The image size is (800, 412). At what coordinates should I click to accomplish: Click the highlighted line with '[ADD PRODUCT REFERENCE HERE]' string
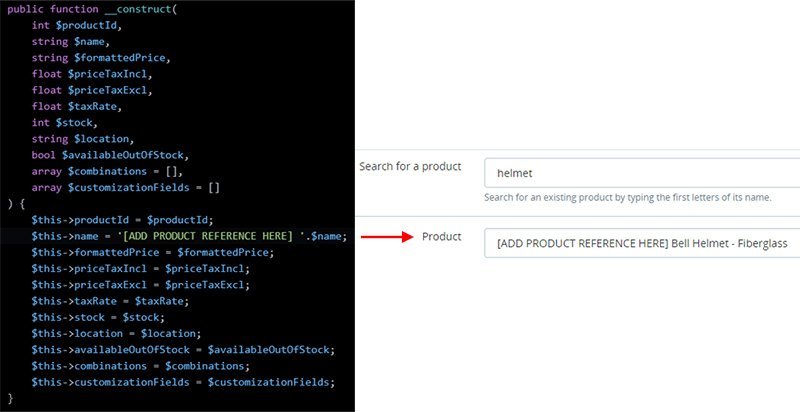189,237
